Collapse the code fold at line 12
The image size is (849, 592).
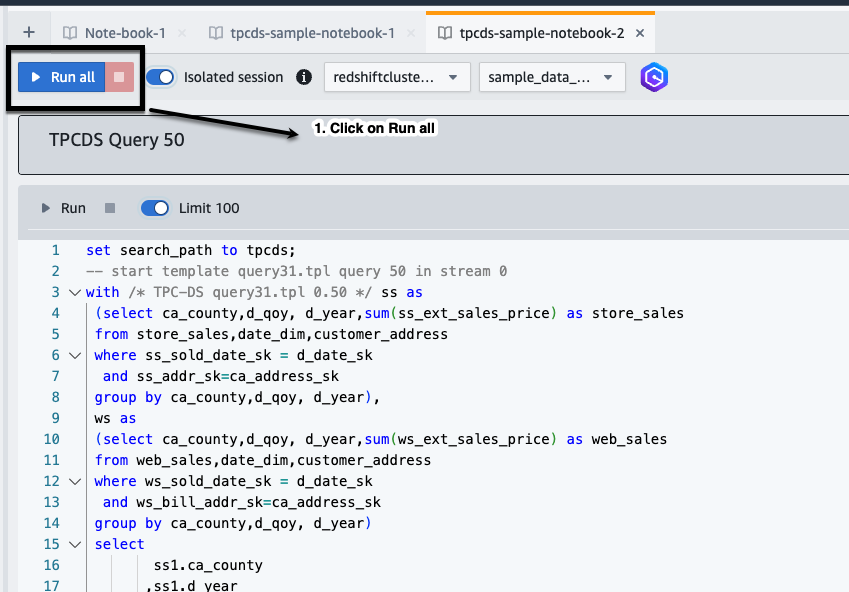(x=75, y=482)
